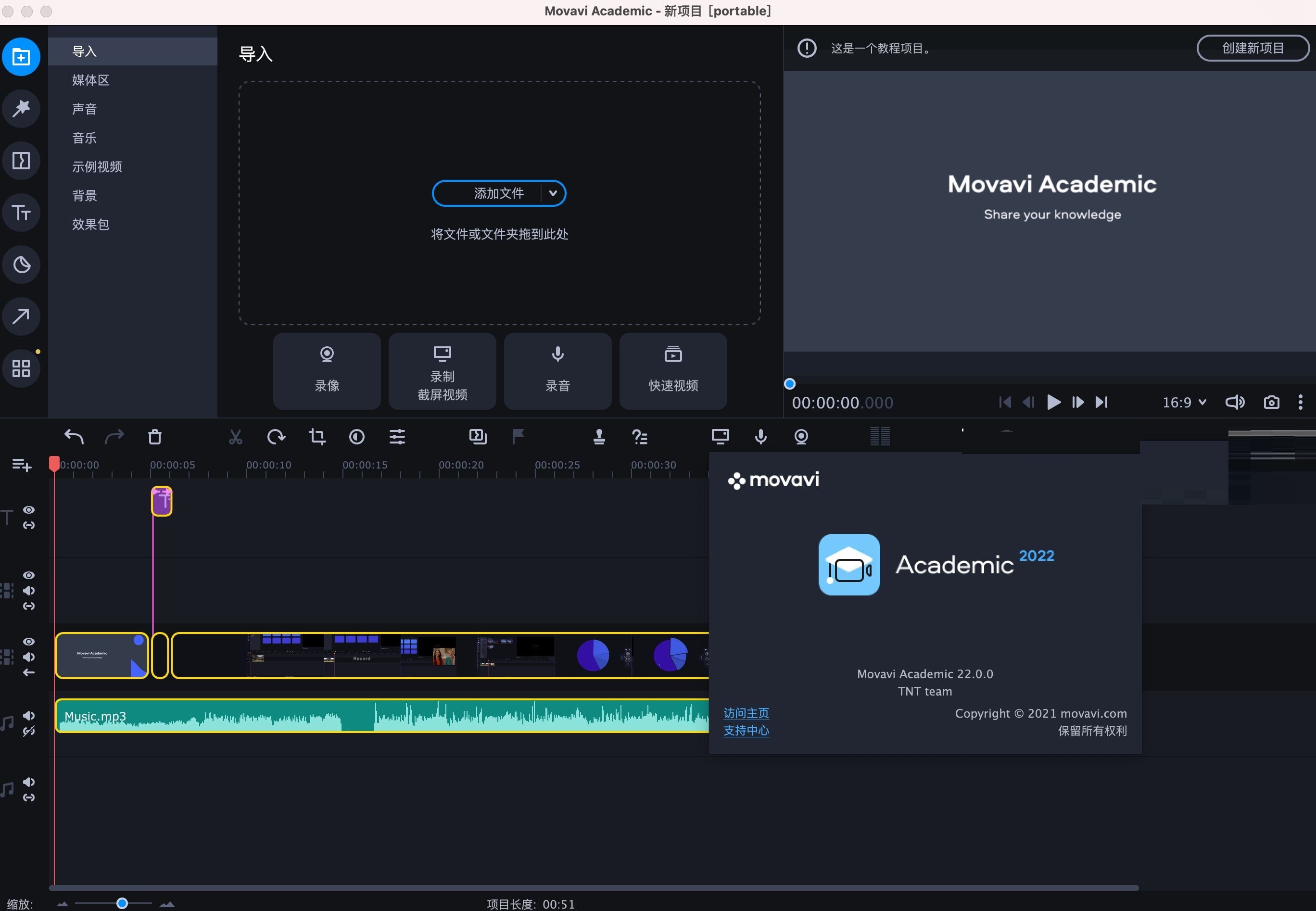Skip to the previous clip in player

click(1005, 403)
